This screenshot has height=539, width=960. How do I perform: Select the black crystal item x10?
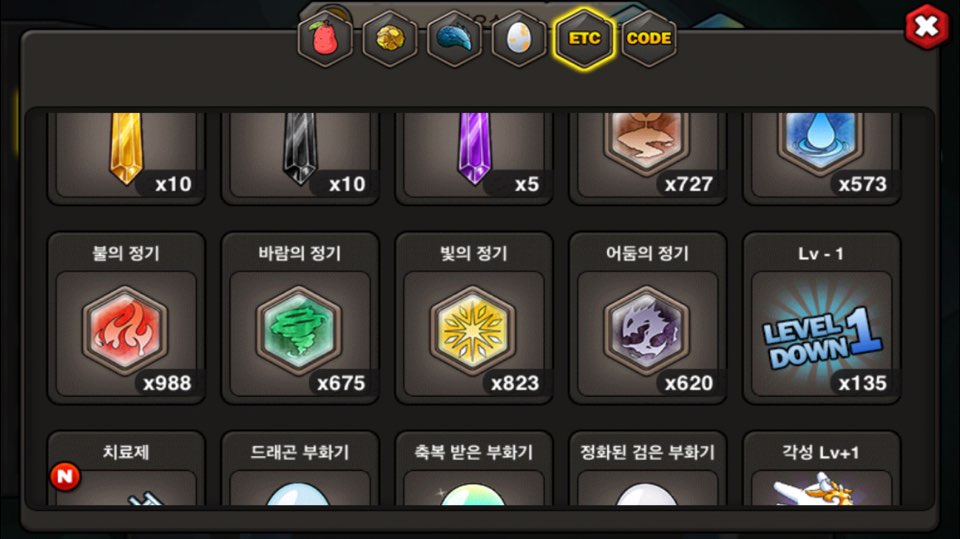click(299, 154)
